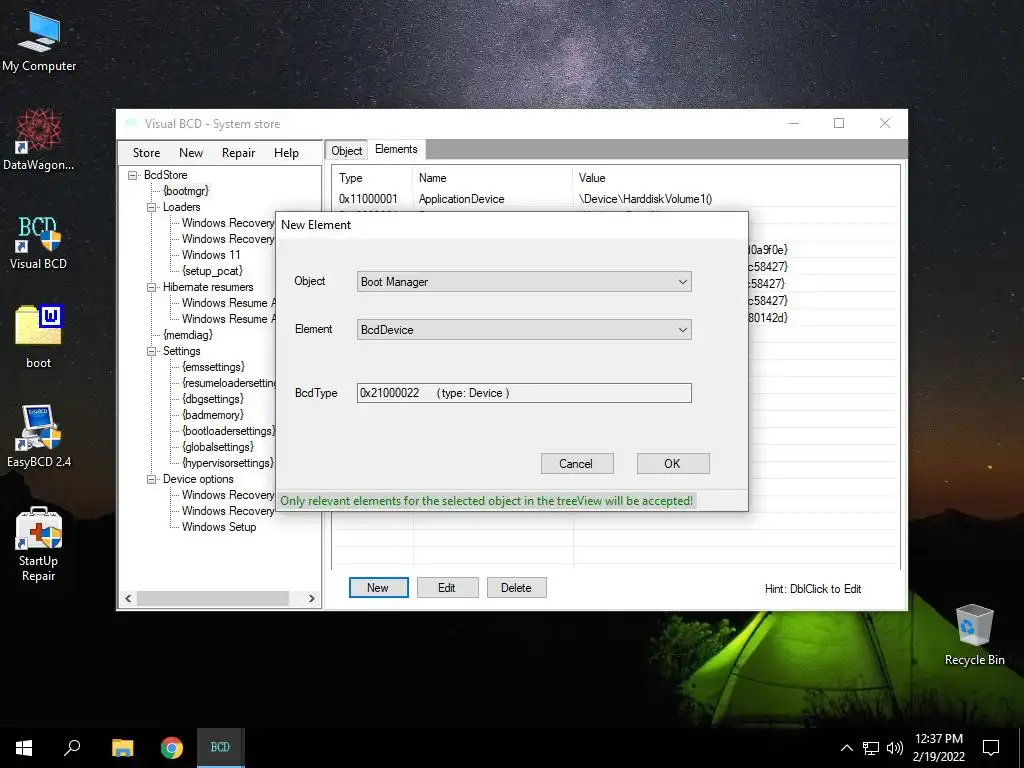Open File Explorer from taskbar
The height and width of the screenshot is (768, 1024).
[x=122, y=748]
